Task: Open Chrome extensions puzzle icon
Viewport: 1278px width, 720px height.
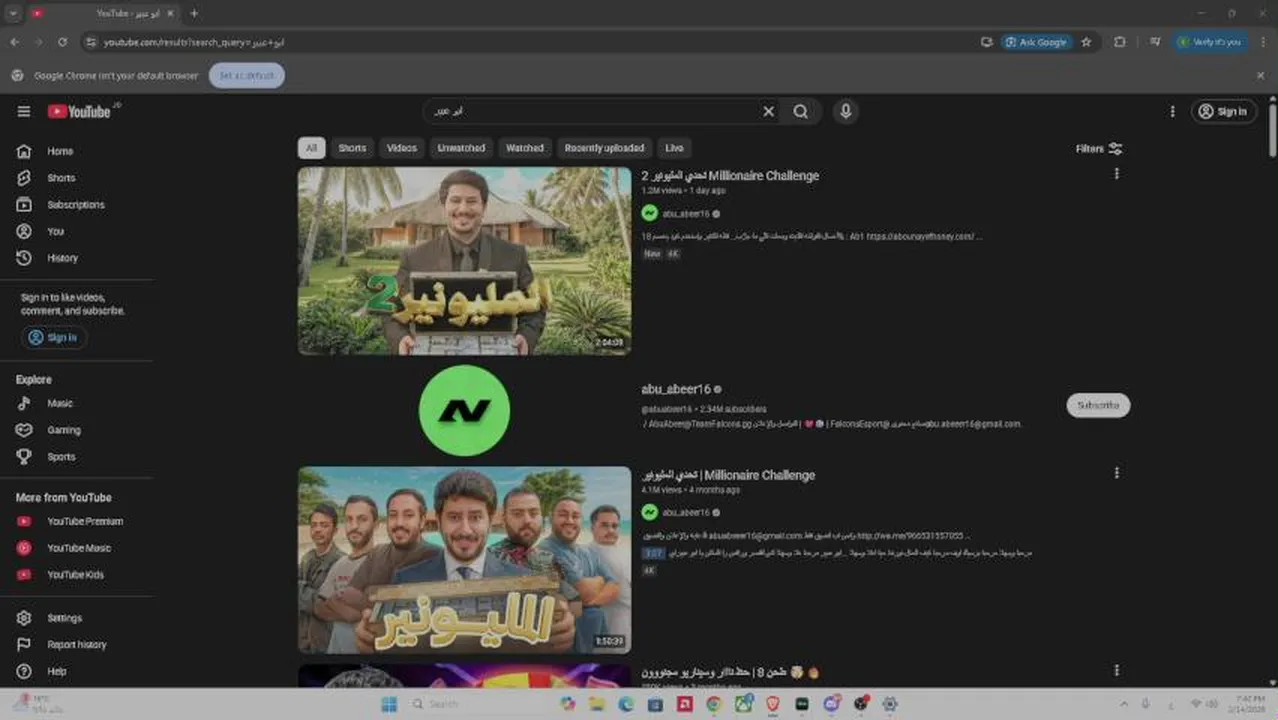Action: tap(1119, 42)
